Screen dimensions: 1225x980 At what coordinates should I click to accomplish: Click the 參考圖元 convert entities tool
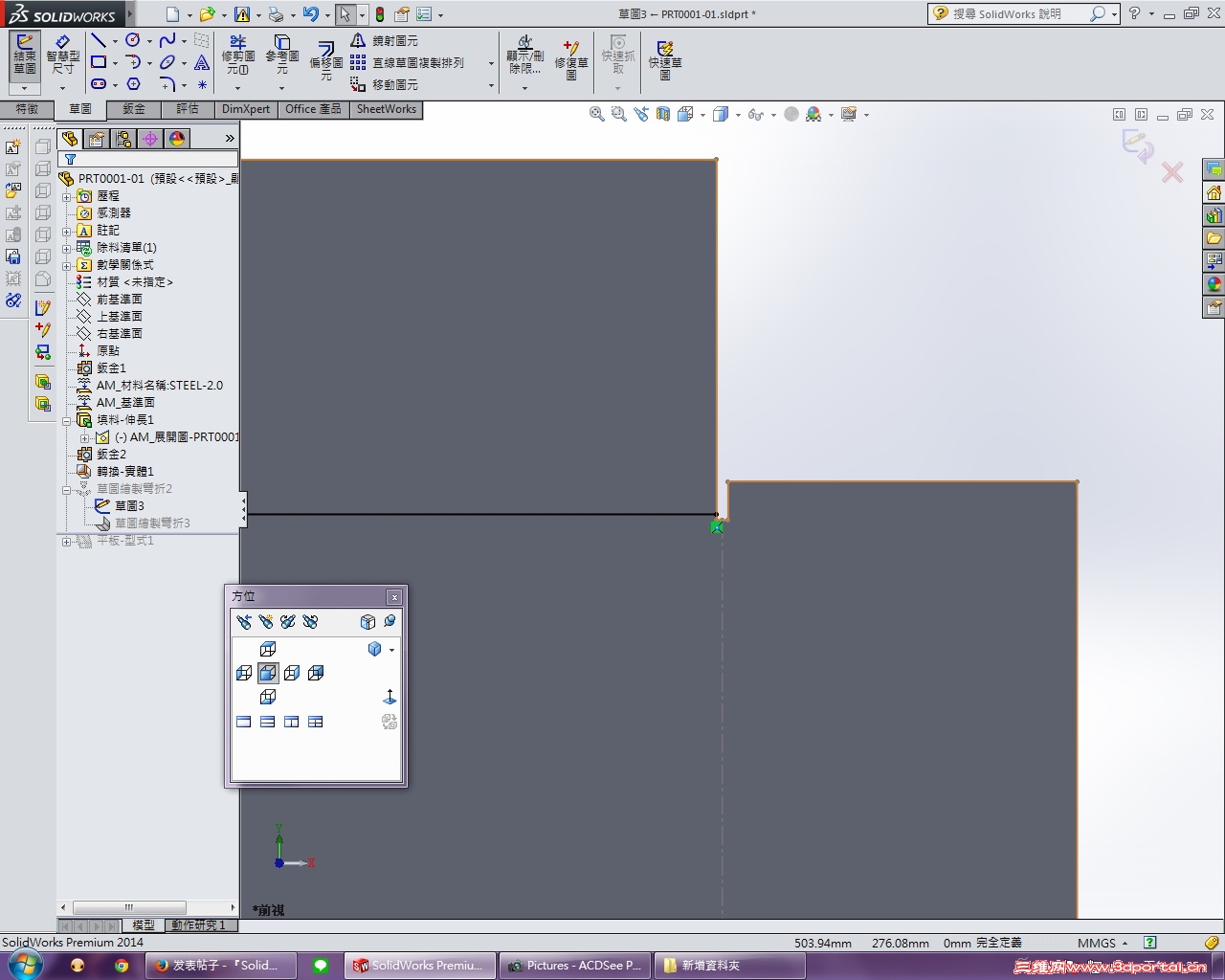282,56
